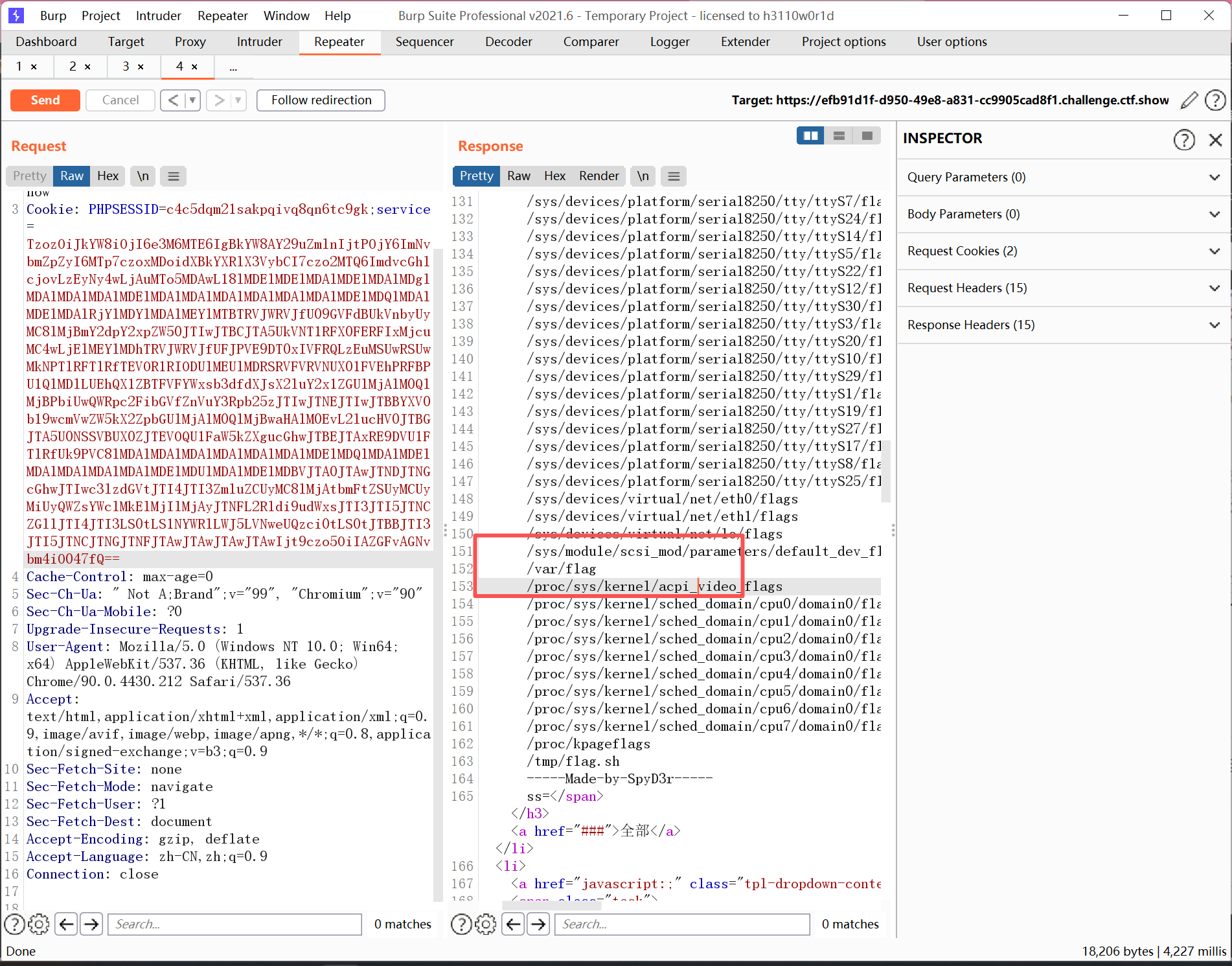Open the Intruder menu
1232x966 pixels.
tap(159, 16)
